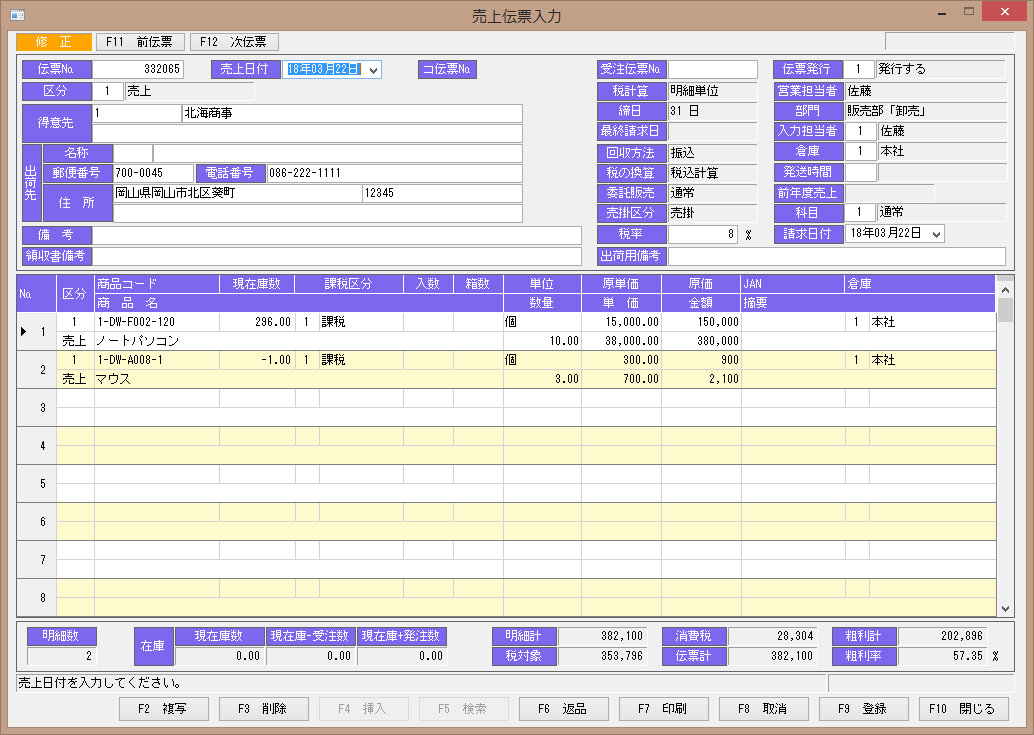Click the F9 登録 register button
Screen dimensions: 1034x735
pos(863,709)
